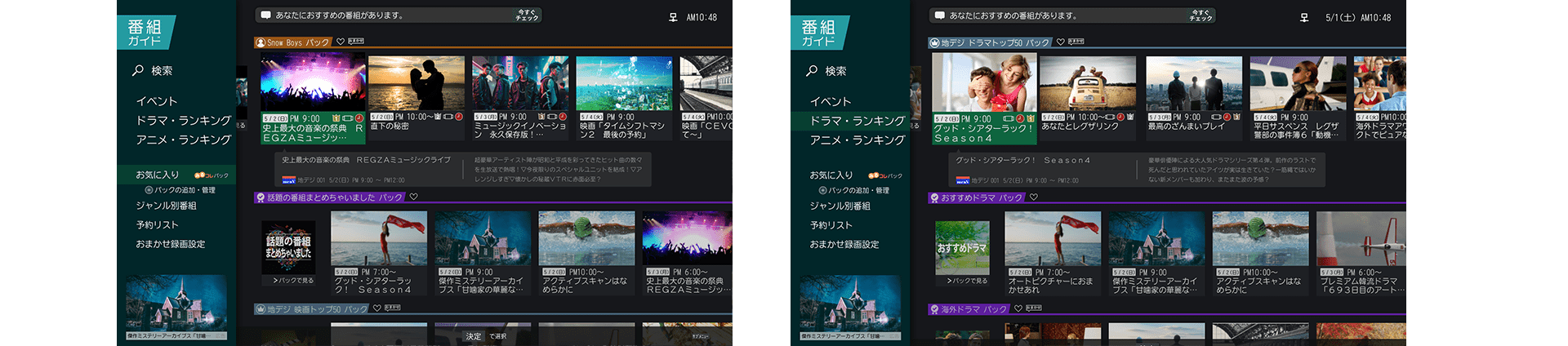Toggle the heart favorite for 海外ドラマ パック
The height and width of the screenshot is (346, 1568).
point(1018,308)
